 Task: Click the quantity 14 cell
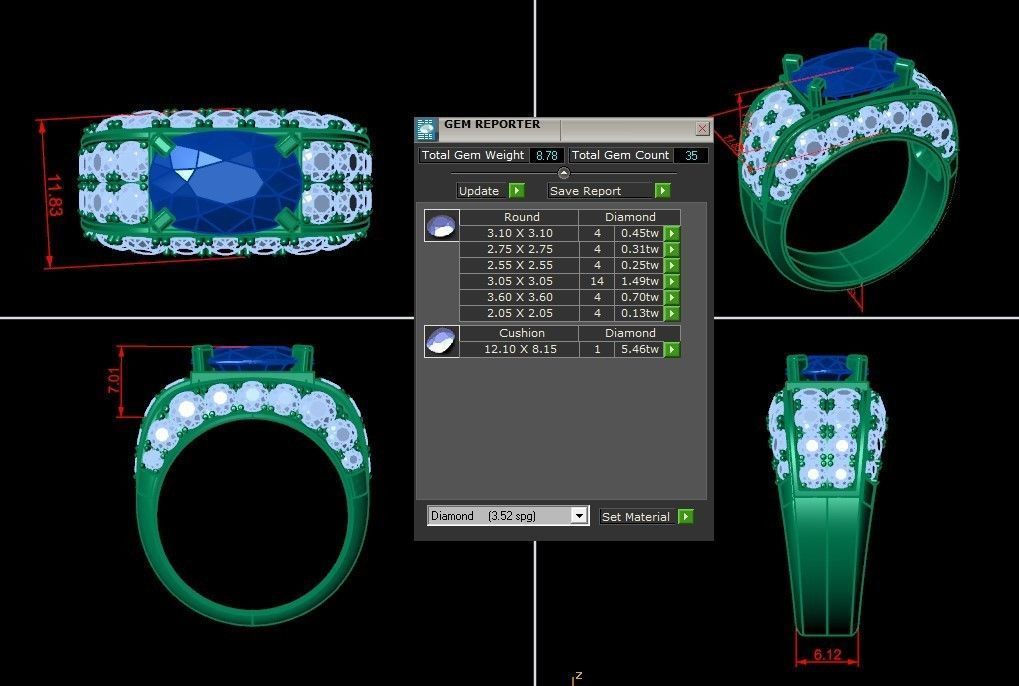597,281
